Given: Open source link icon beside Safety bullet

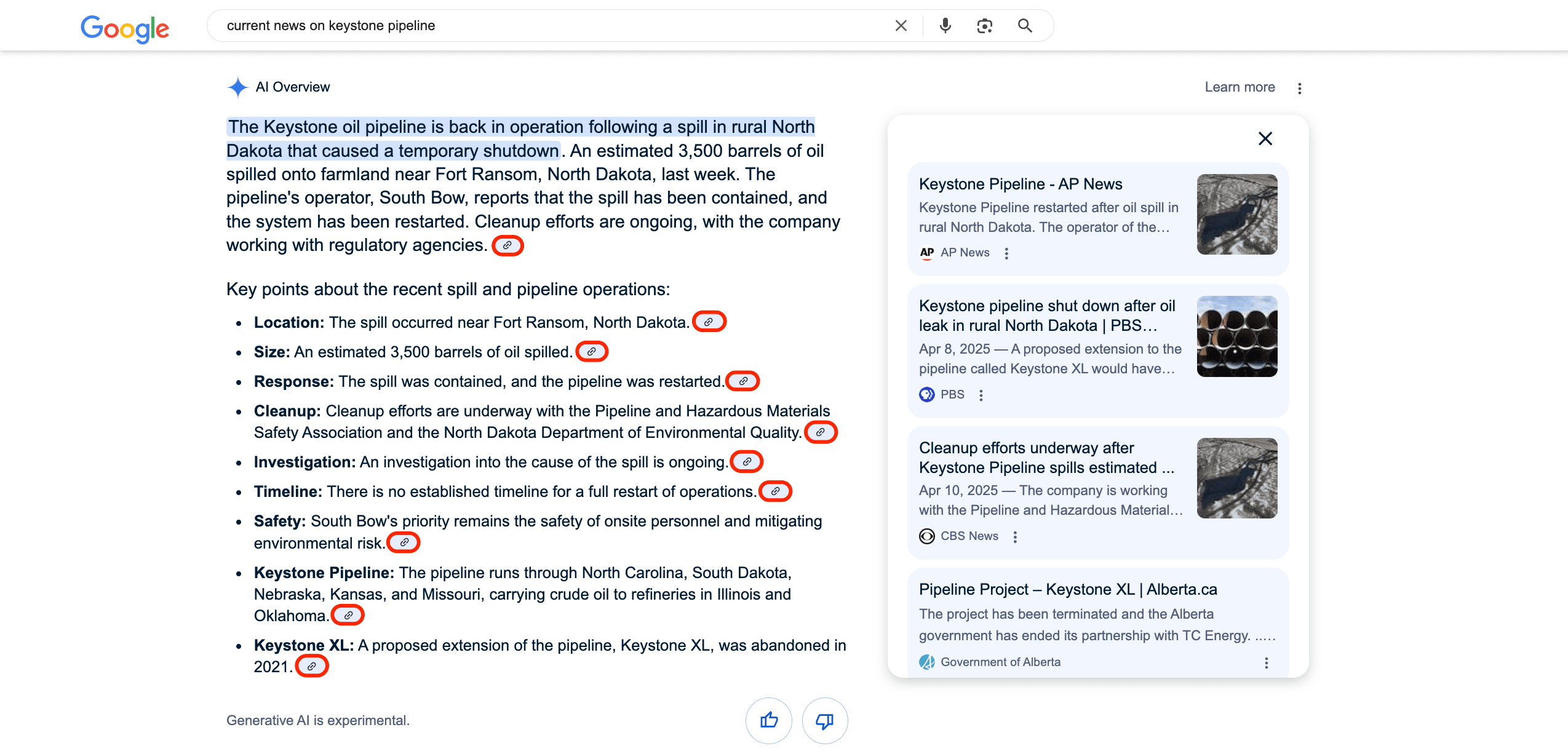Looking at the screenshot, I should click(404, 542).
